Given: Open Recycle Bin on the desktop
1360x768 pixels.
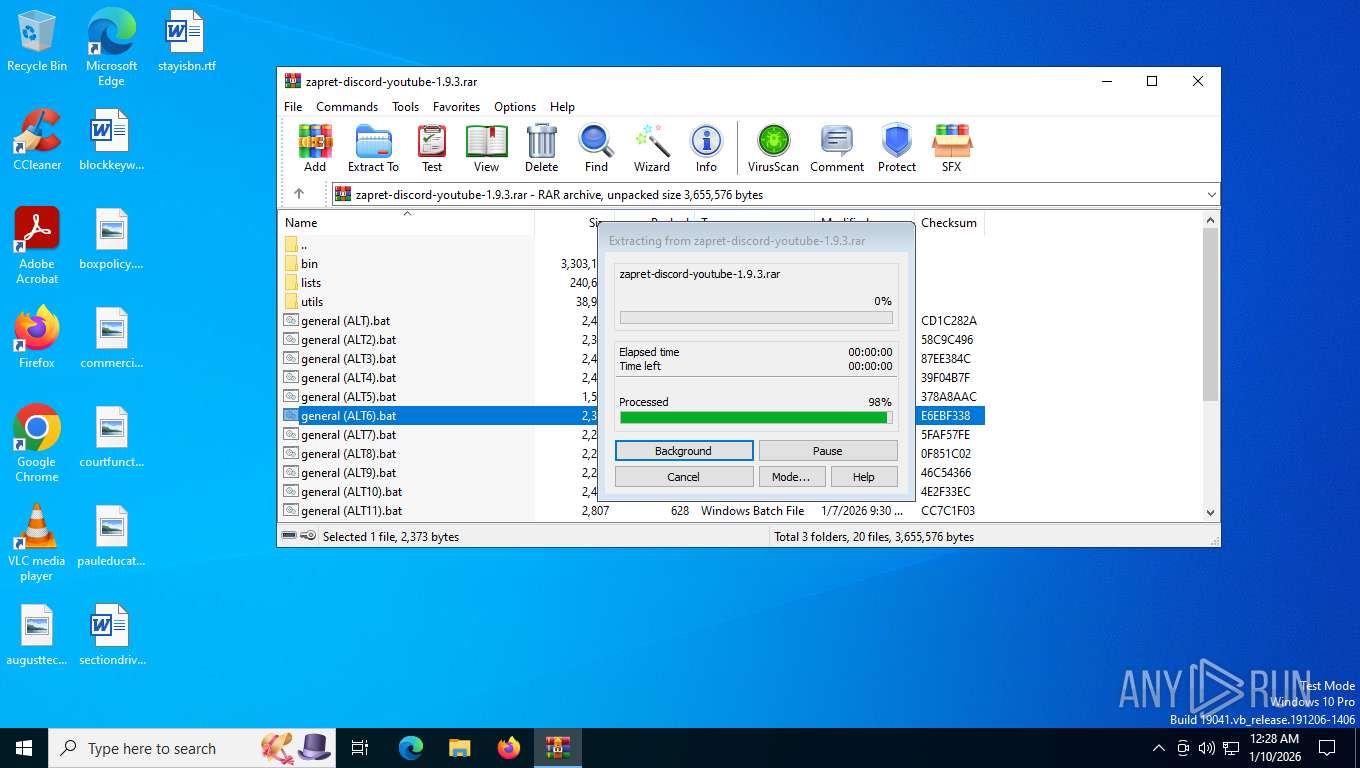Looking at the screenshot, I should point(37,41).
